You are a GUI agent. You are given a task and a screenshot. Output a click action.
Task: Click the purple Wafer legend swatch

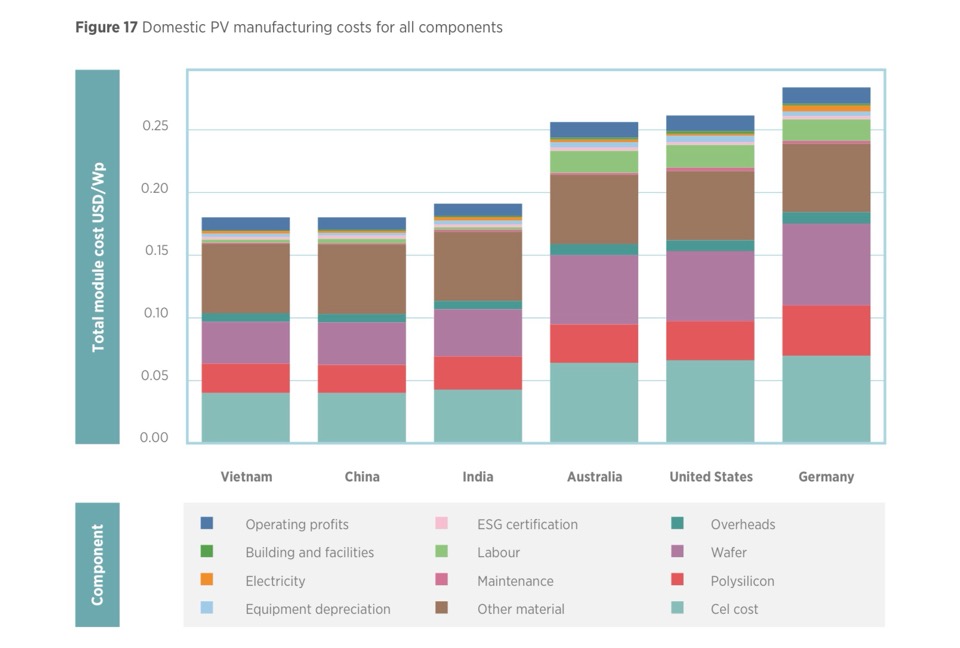coord(677,551)
